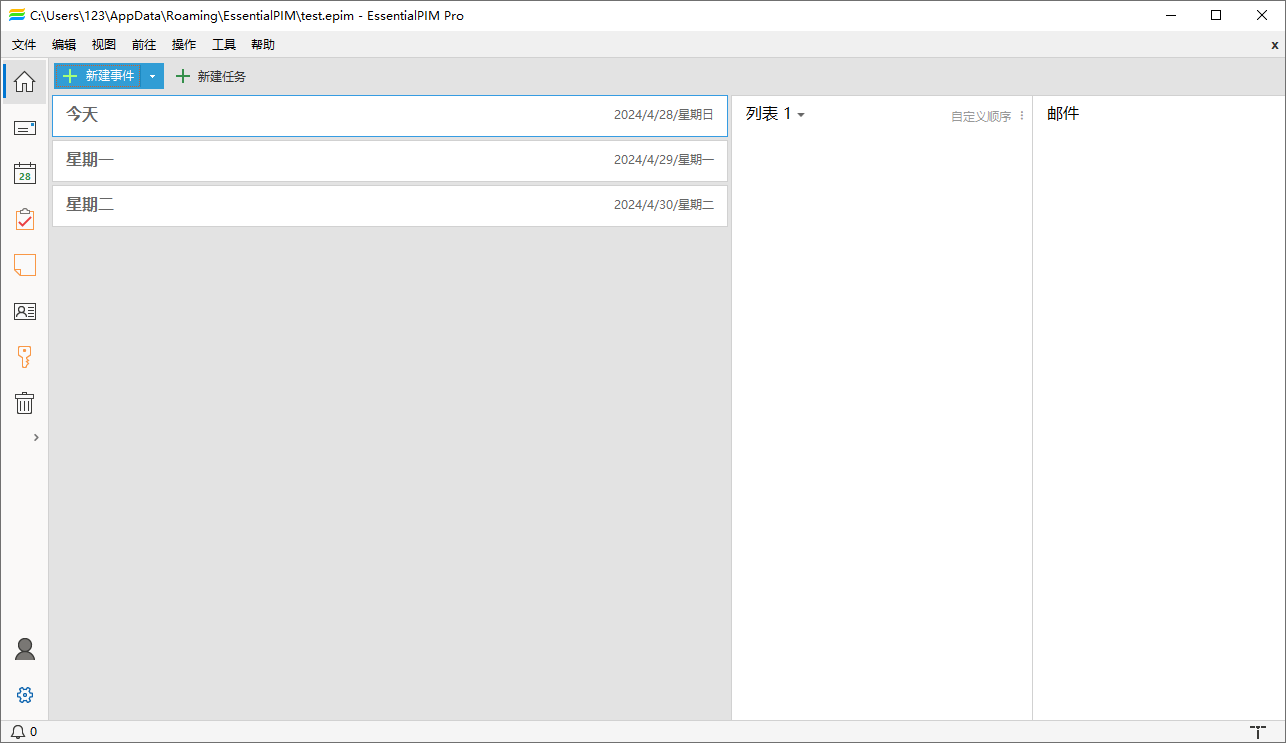
Task: Open the Calendar module icon
Action: pos(24,173)
